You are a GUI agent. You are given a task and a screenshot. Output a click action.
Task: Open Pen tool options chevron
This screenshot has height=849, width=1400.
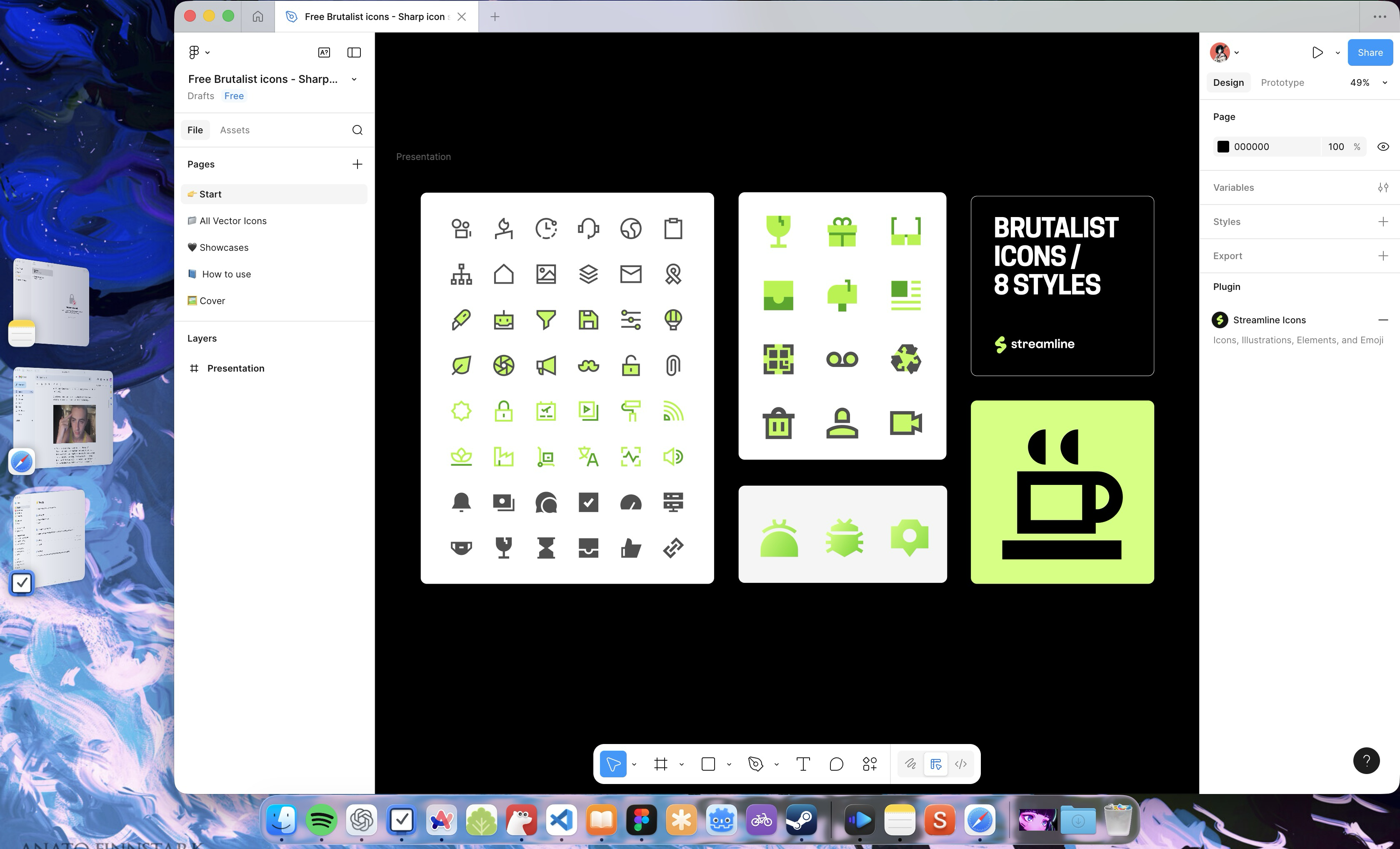tap(777, 764)
